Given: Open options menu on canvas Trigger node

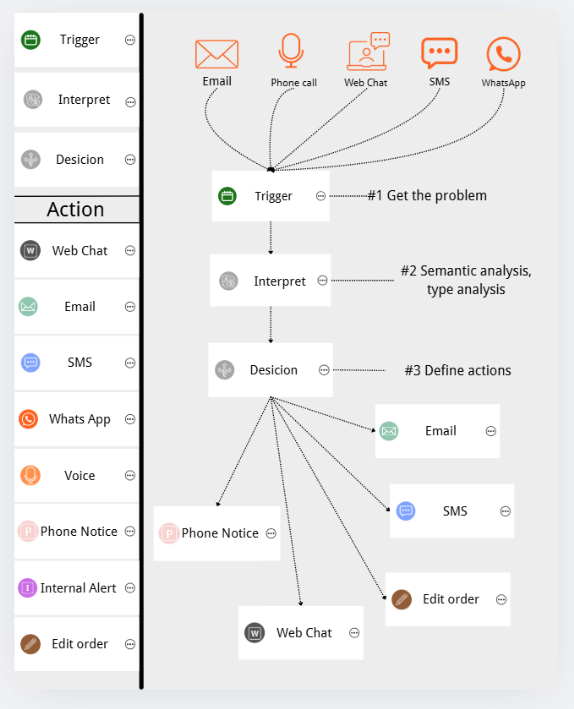Looking at the screenshot, I should tap(321, 196).
